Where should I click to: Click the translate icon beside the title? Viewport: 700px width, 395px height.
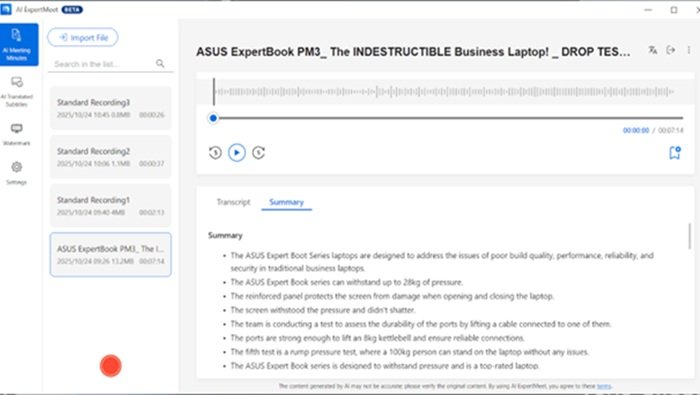point(653,50)
